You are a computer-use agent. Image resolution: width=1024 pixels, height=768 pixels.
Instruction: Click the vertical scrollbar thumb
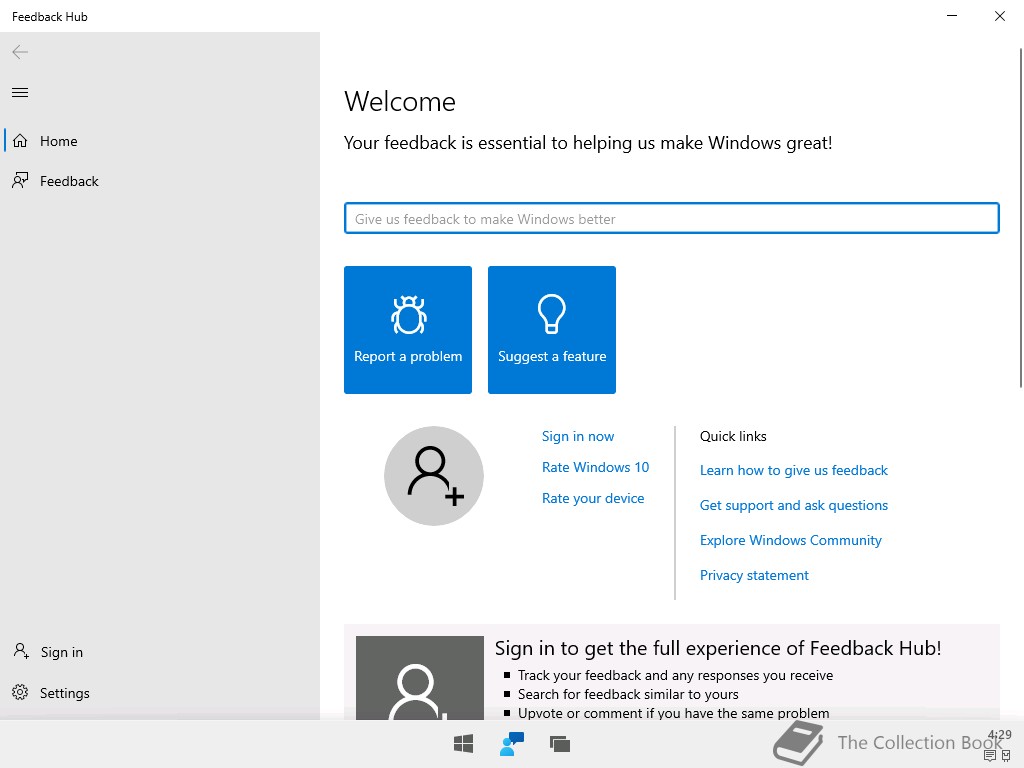point(1021,217)
